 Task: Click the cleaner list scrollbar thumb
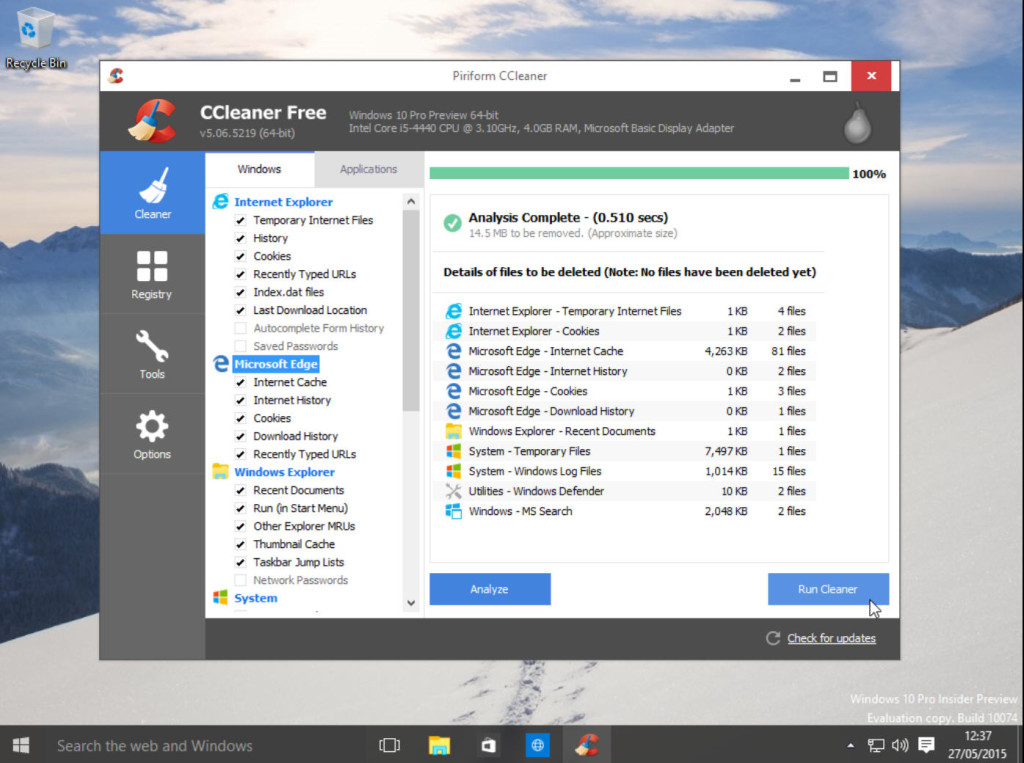411,310
